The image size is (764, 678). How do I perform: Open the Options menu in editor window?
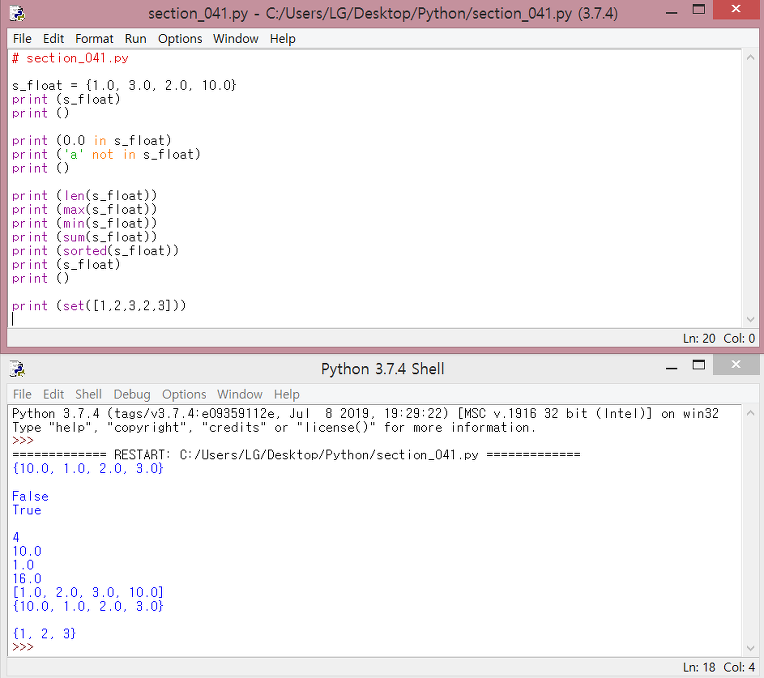[180, 39]
